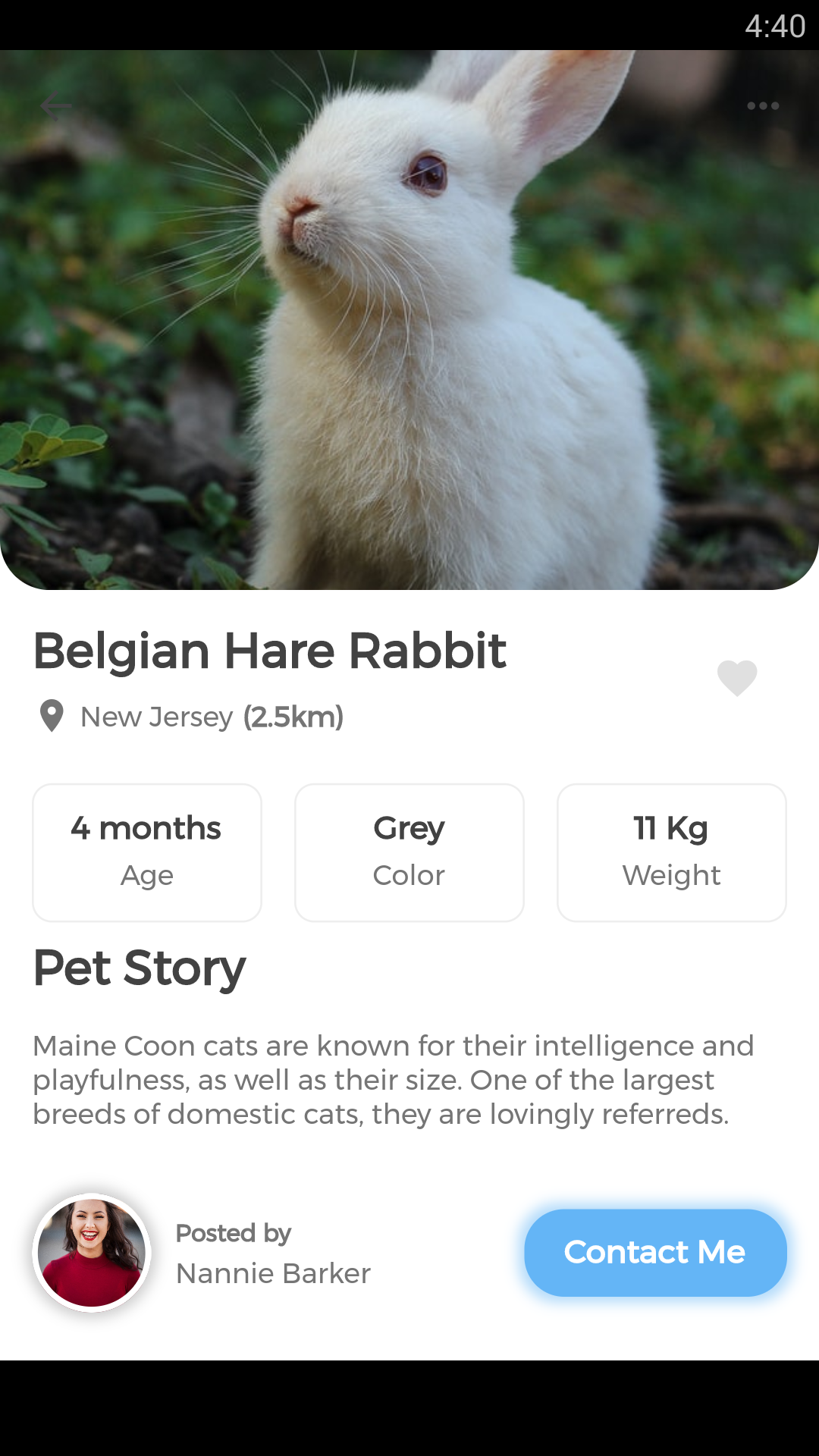This screenshot has height=1456, width=819.
Task: Click the Weight label text
Action: pyautogui.click(x=672, y=876)
